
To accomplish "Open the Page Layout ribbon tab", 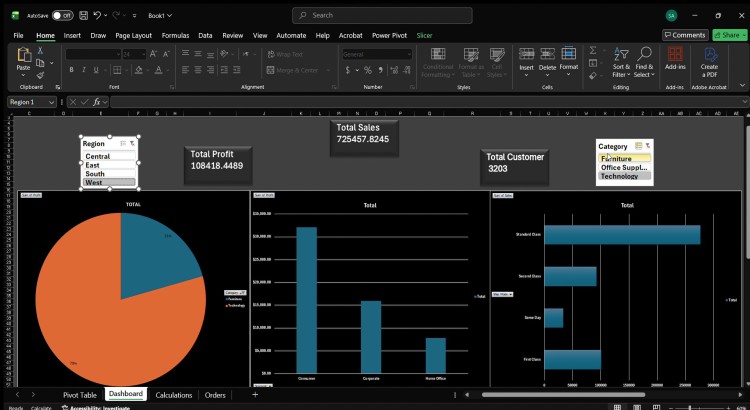I will (x=133, y=35).
